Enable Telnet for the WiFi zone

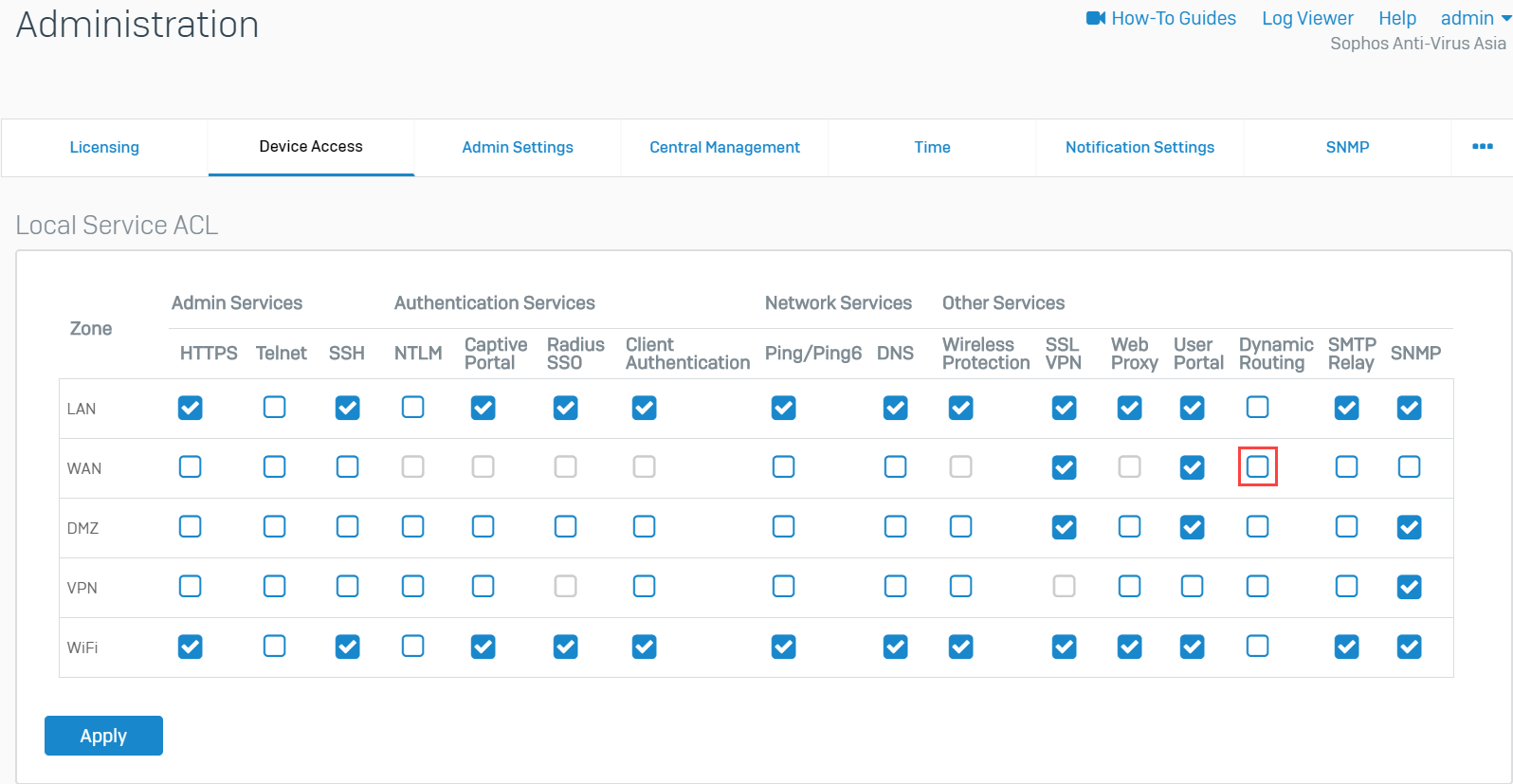coord(275,647)
